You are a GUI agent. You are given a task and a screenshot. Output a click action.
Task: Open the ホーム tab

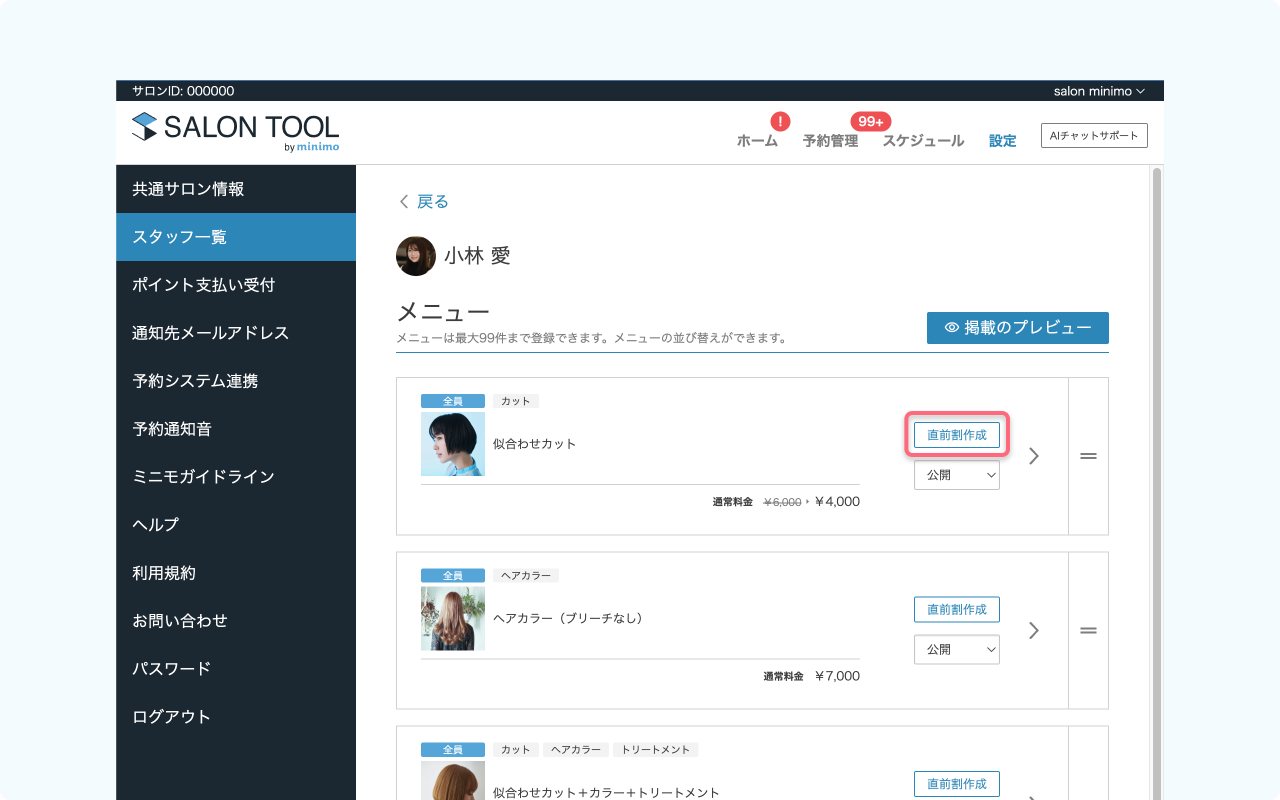pos(757,141)
